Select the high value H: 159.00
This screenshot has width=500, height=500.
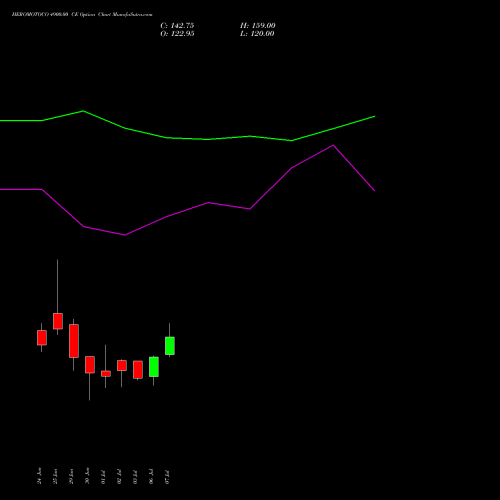point(258,26)
